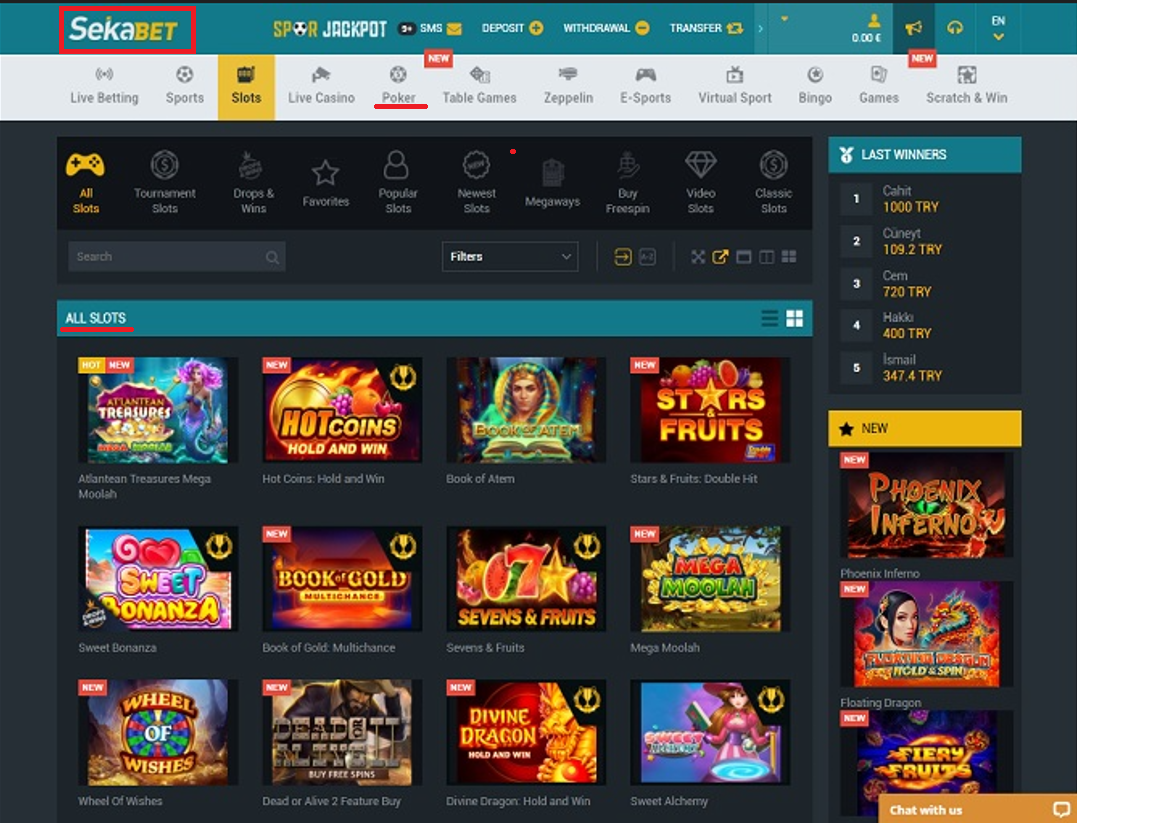Expand the small arrow beside Transfer
The width and height of the screenshot is (1152, 823).
pos(760,29)
